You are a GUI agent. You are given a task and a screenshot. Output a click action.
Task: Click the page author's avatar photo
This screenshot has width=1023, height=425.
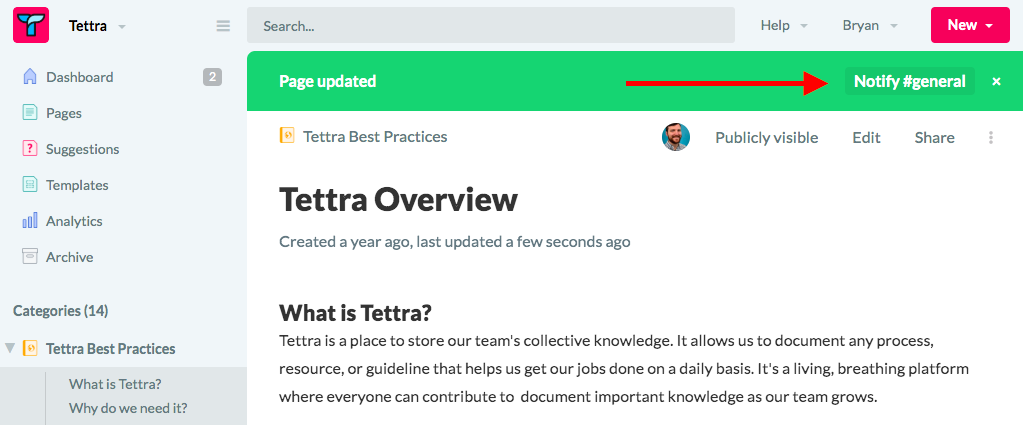tap(676, 137)
